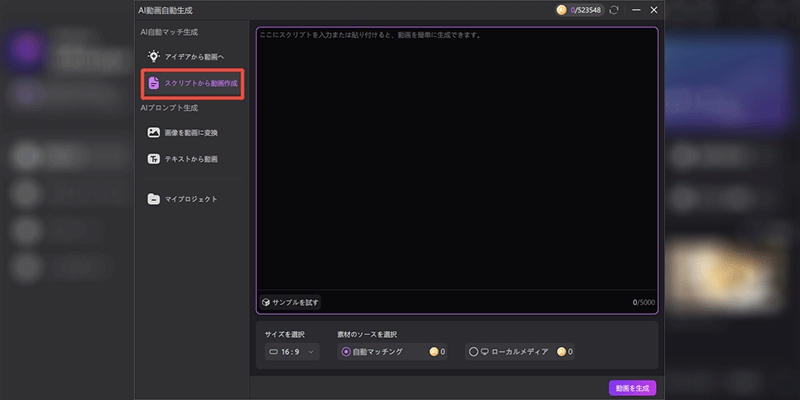The image size is (800, 400).
Task: Click the monitor icon beside ローカルメディア
Action: [x=485, y=352]
